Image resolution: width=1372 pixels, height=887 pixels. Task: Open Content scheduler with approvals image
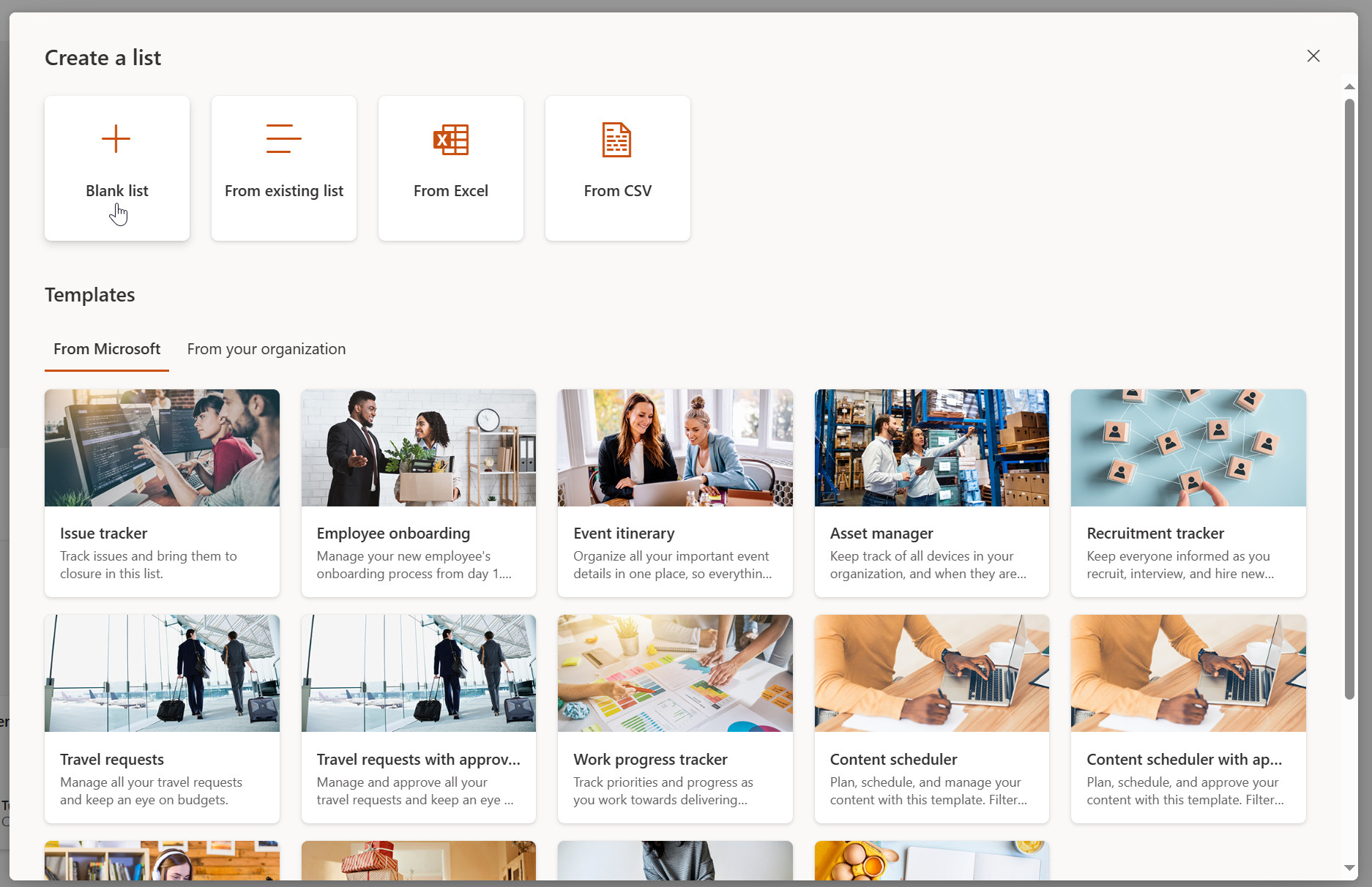pos(1188,673)
